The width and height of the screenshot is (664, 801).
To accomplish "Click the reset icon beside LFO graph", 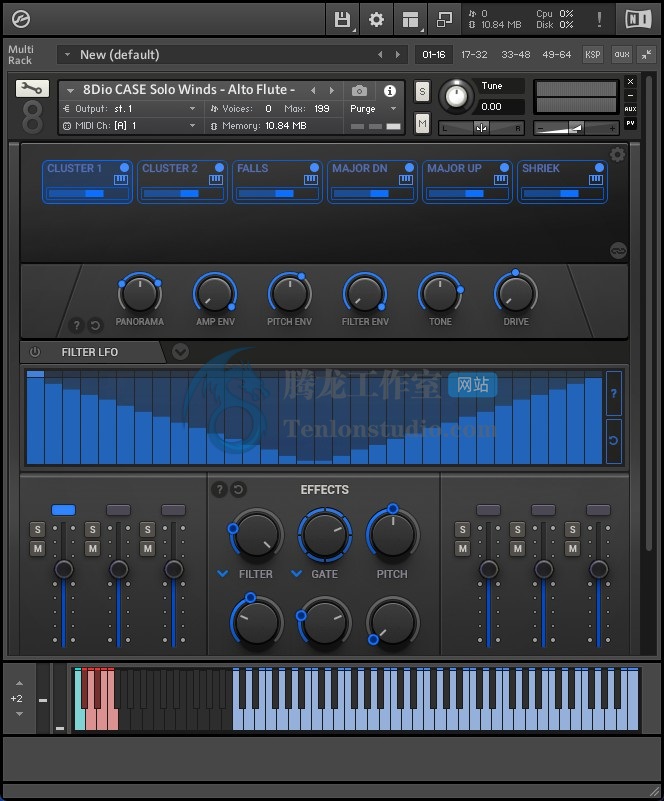I will coord(614,440).
